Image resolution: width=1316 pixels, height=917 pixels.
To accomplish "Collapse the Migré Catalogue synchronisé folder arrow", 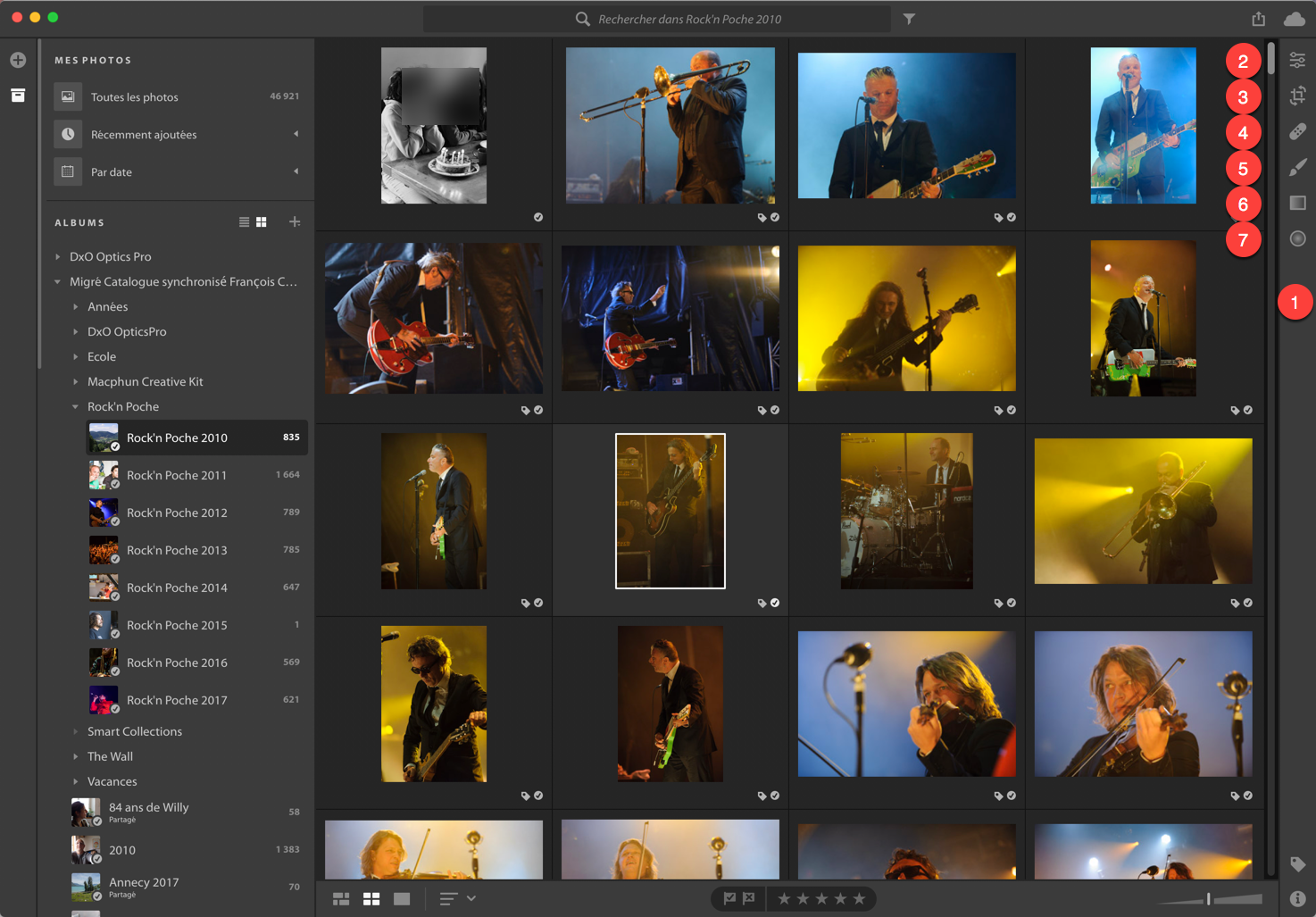I will pyautogui.click(x=58, y=281).
